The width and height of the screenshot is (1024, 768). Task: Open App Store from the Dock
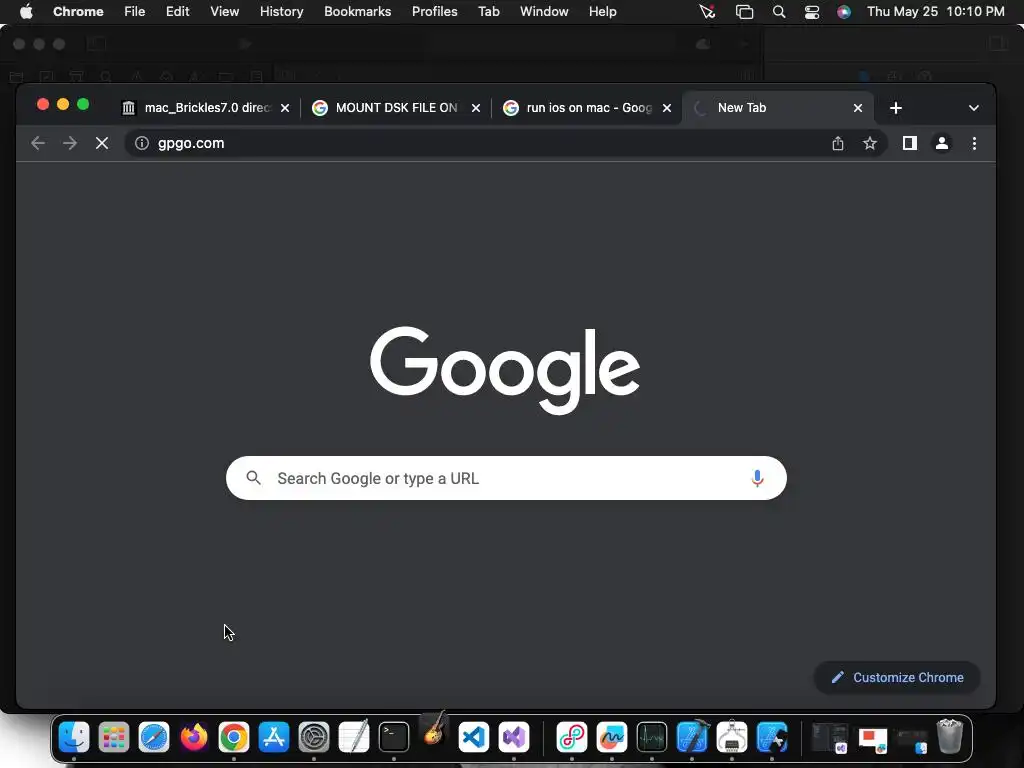pos(274,737)
